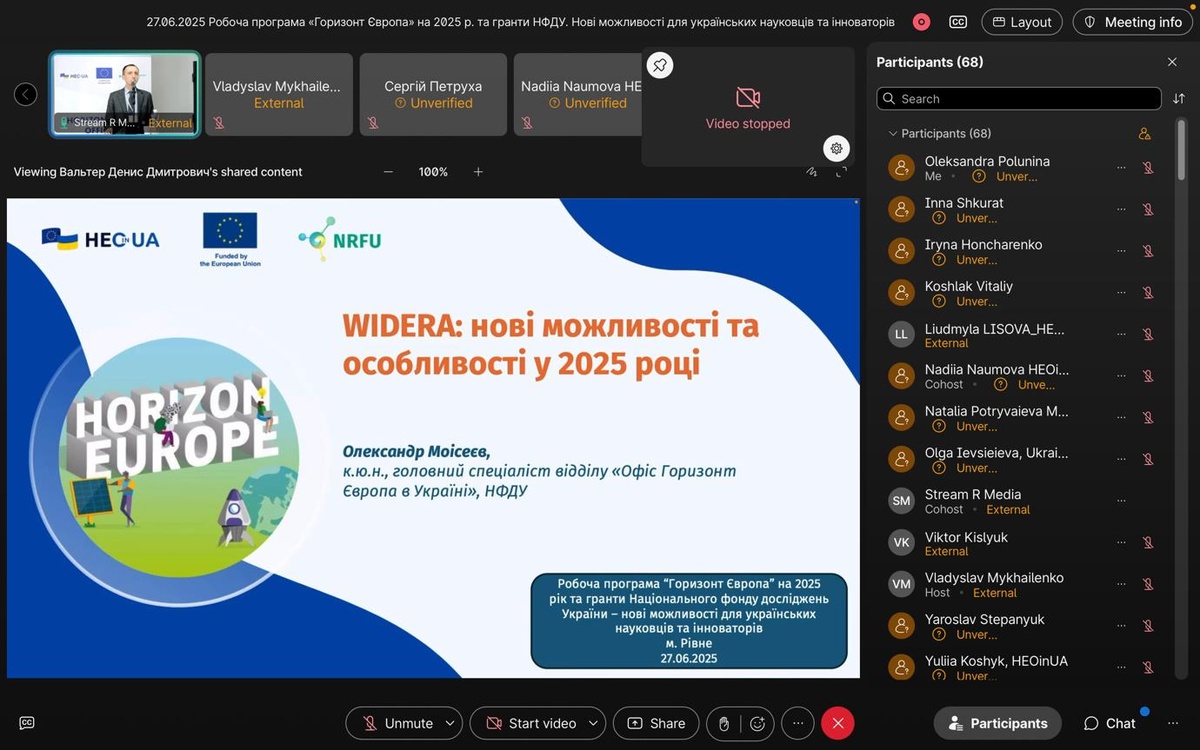Select Сергій Петруха video tile
Screen dimensions: 1200x750
coord(433,94)
